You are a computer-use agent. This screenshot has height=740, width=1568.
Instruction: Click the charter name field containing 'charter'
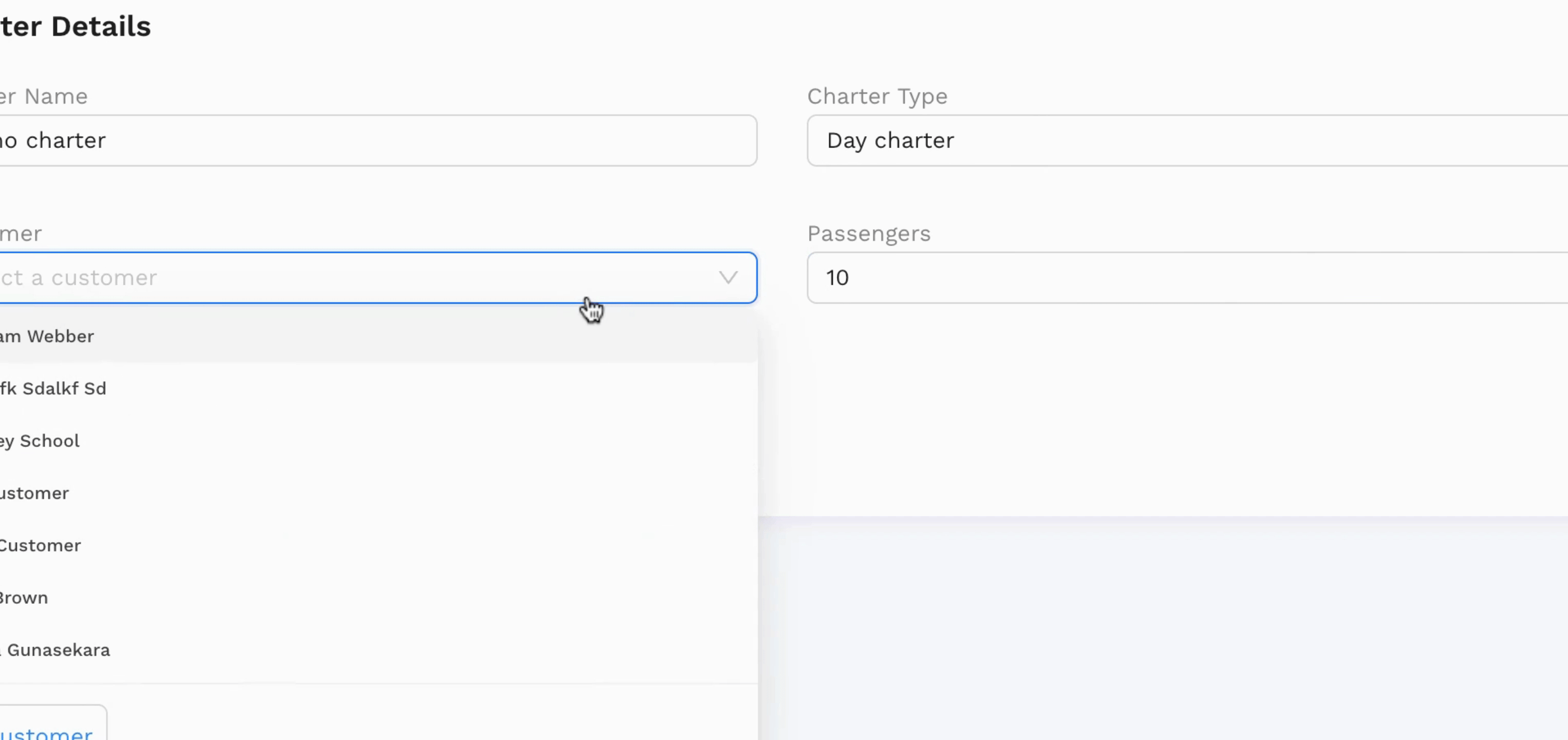pyautogui.click(x=378, y=141)
